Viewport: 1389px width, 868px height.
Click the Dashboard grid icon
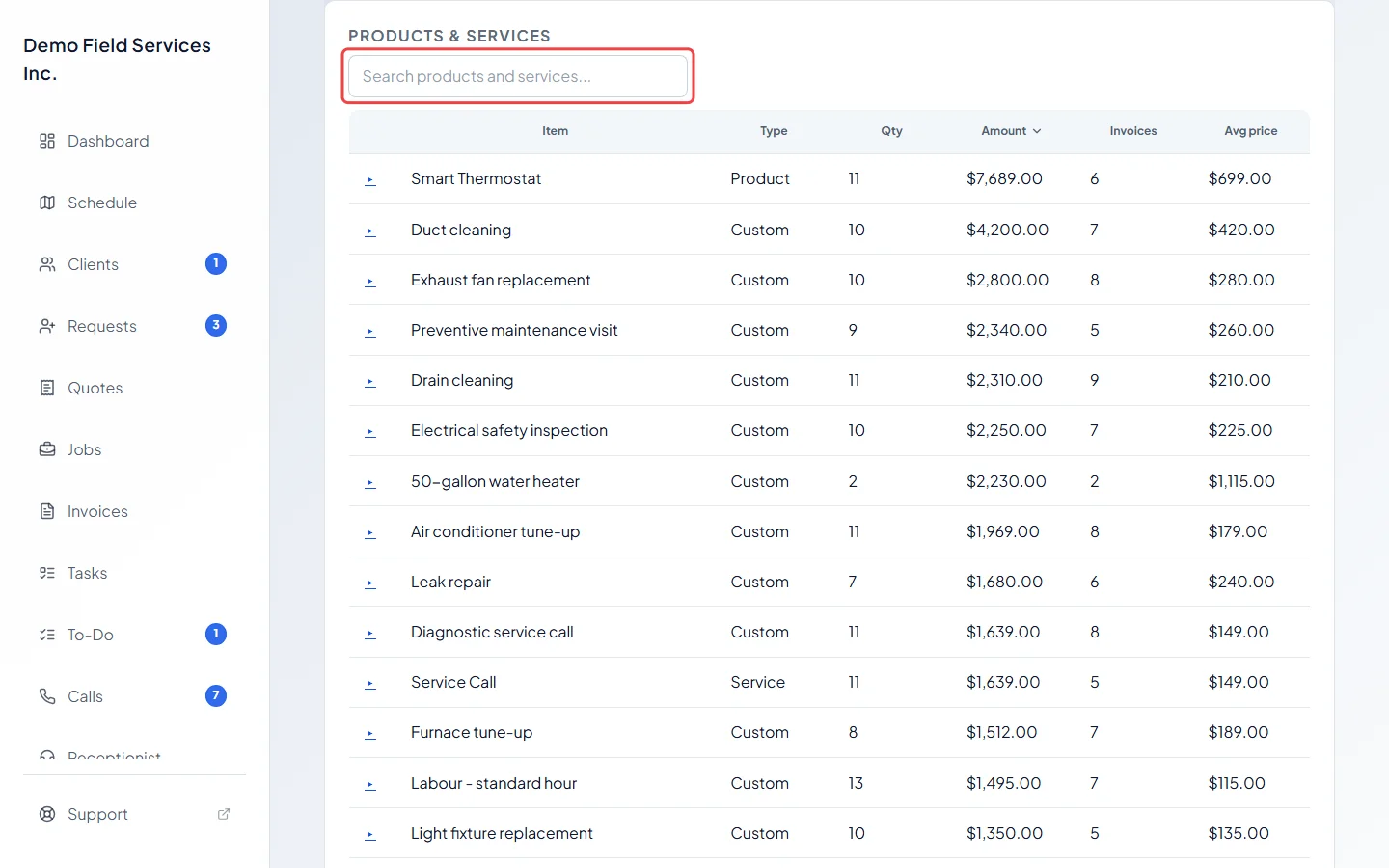(47, 141)
